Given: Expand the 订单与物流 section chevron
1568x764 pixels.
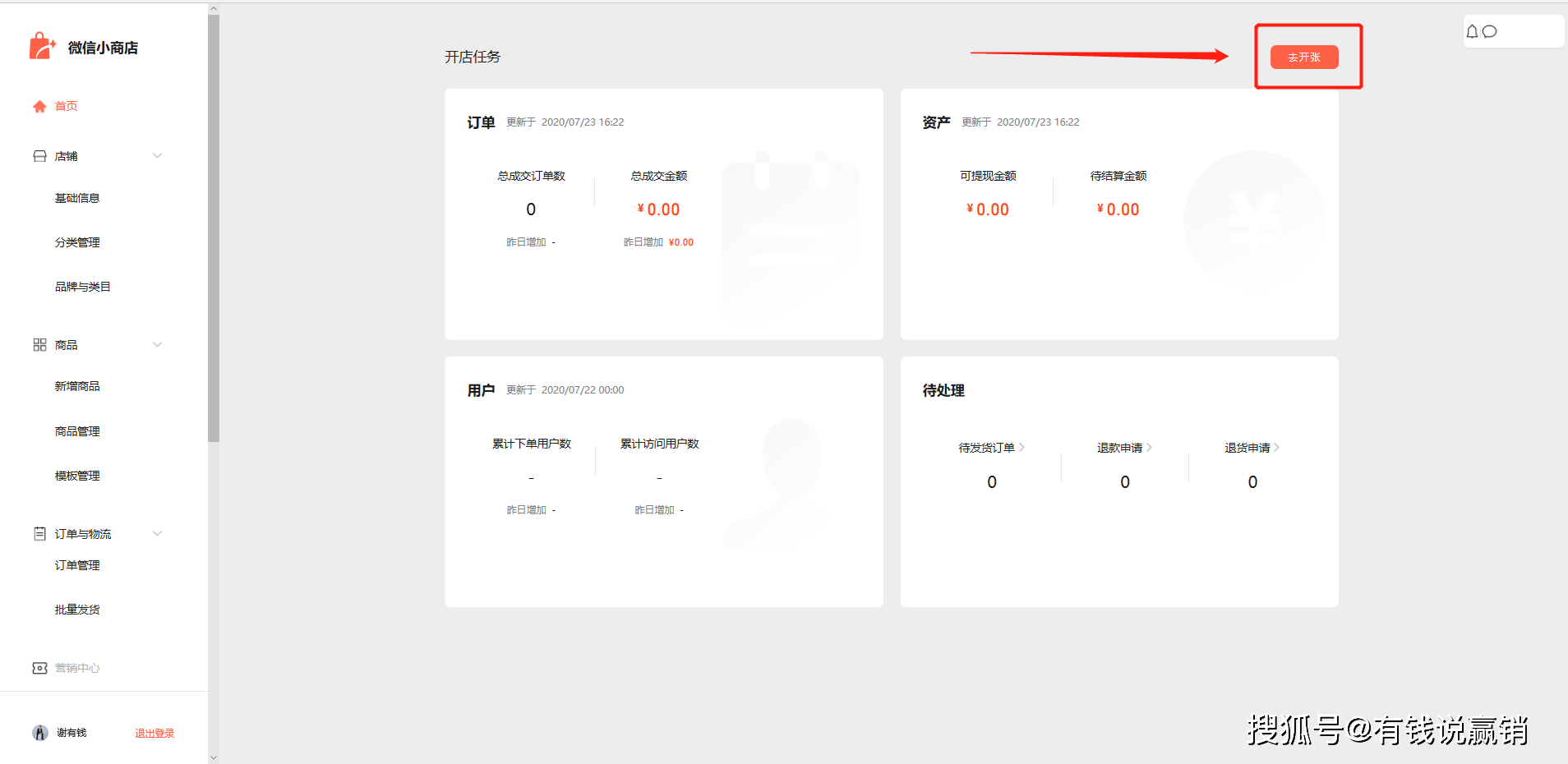Looking at the screenshot, I should 157,533.
